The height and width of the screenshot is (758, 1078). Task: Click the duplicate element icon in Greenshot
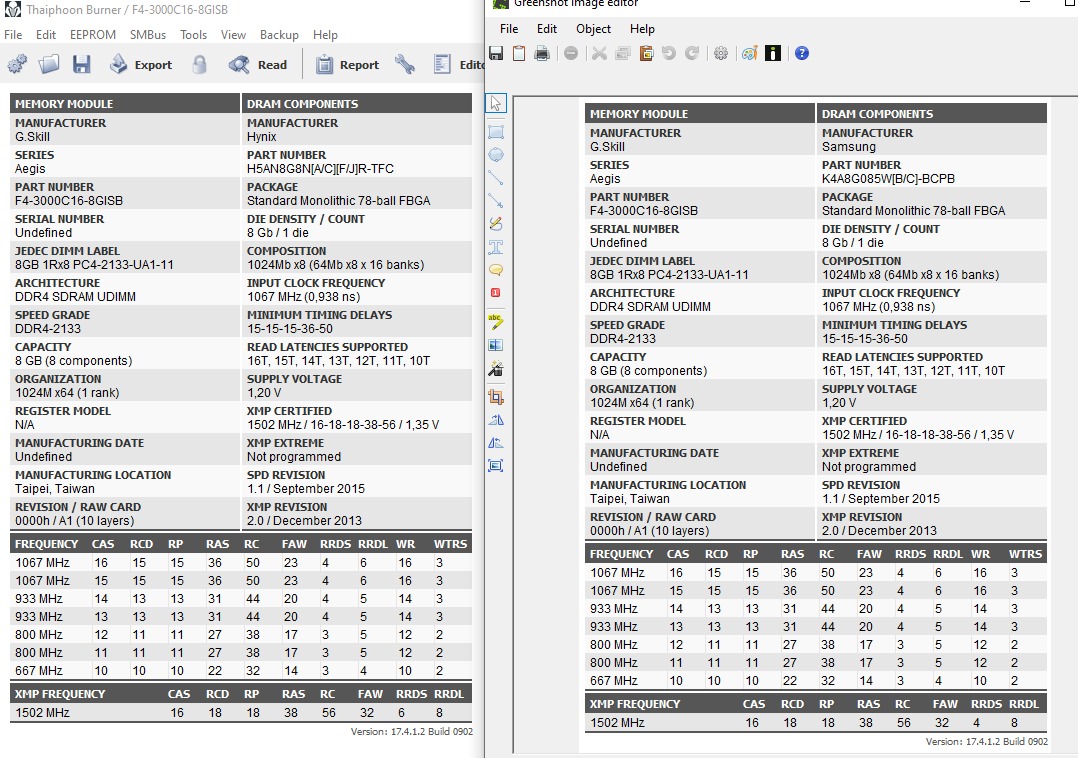click(x=623, y=54)
